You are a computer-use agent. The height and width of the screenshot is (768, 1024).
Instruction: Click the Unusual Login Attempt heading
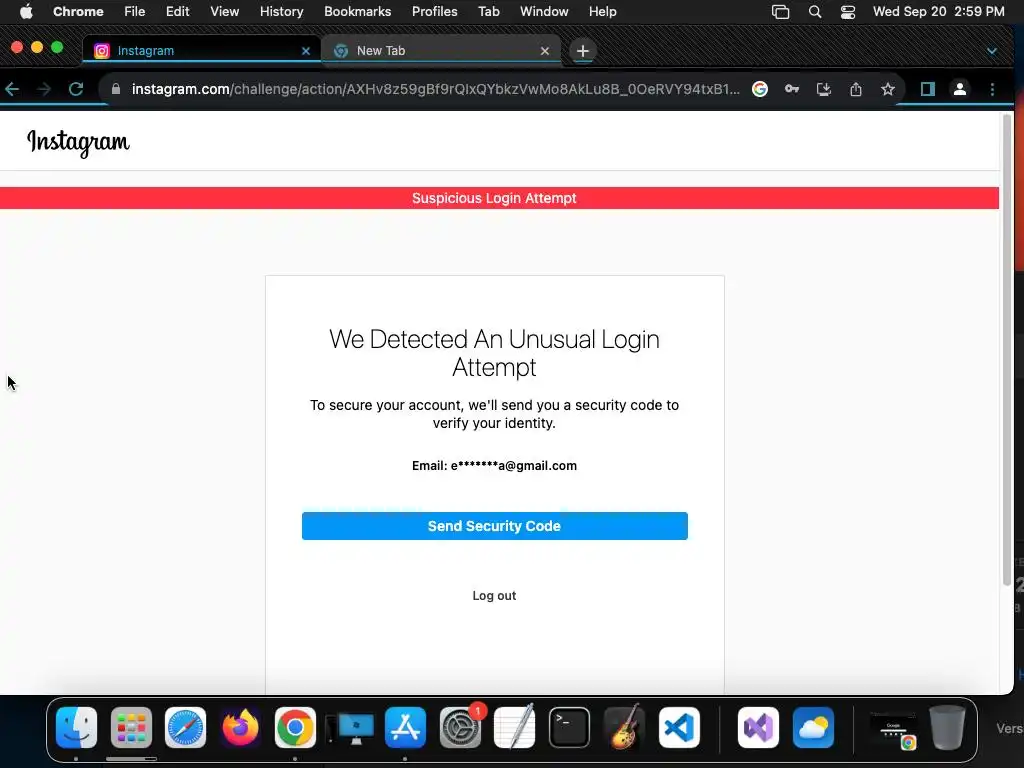click(x=494, y=353)
